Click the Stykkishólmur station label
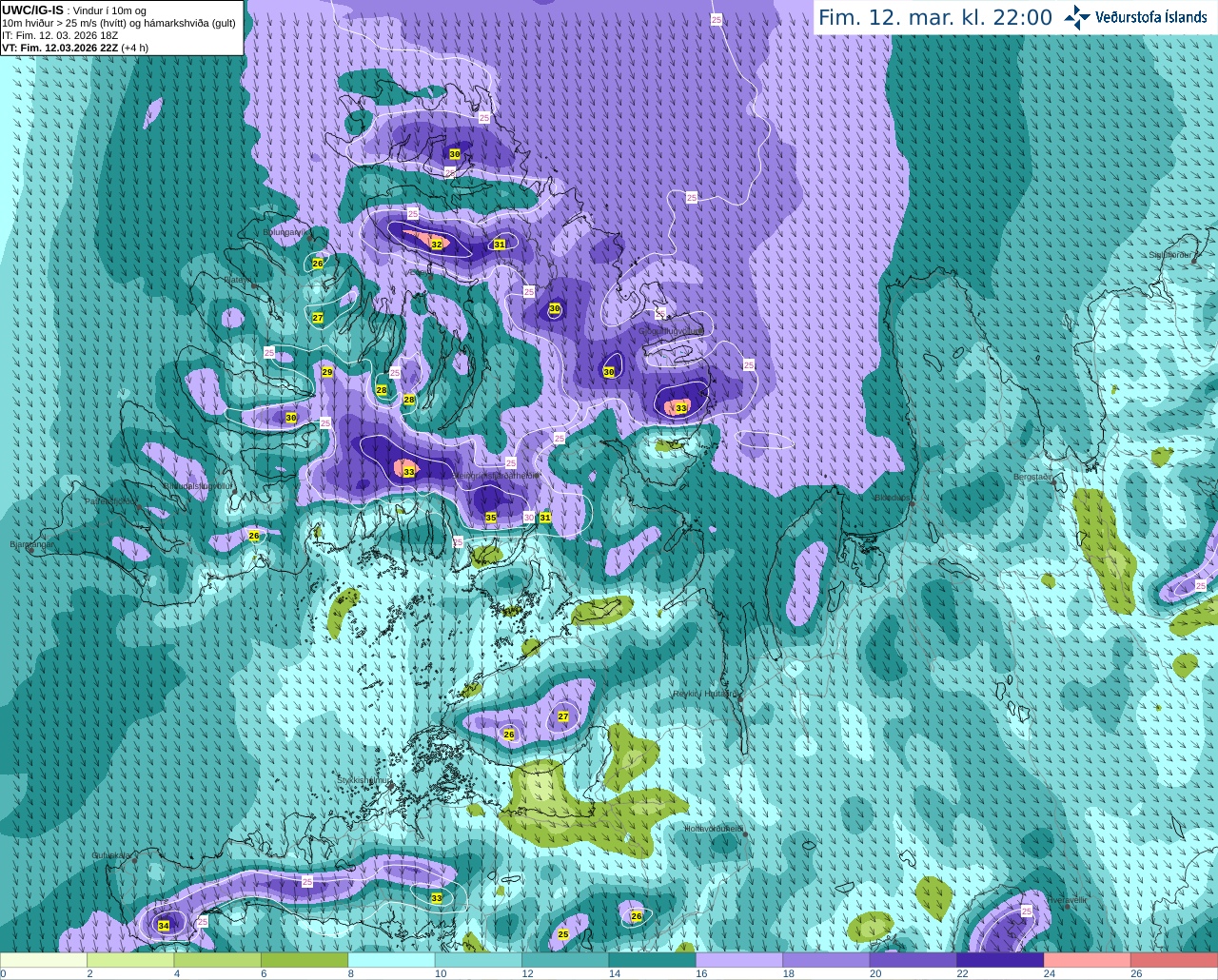 (x=363, y=779)
